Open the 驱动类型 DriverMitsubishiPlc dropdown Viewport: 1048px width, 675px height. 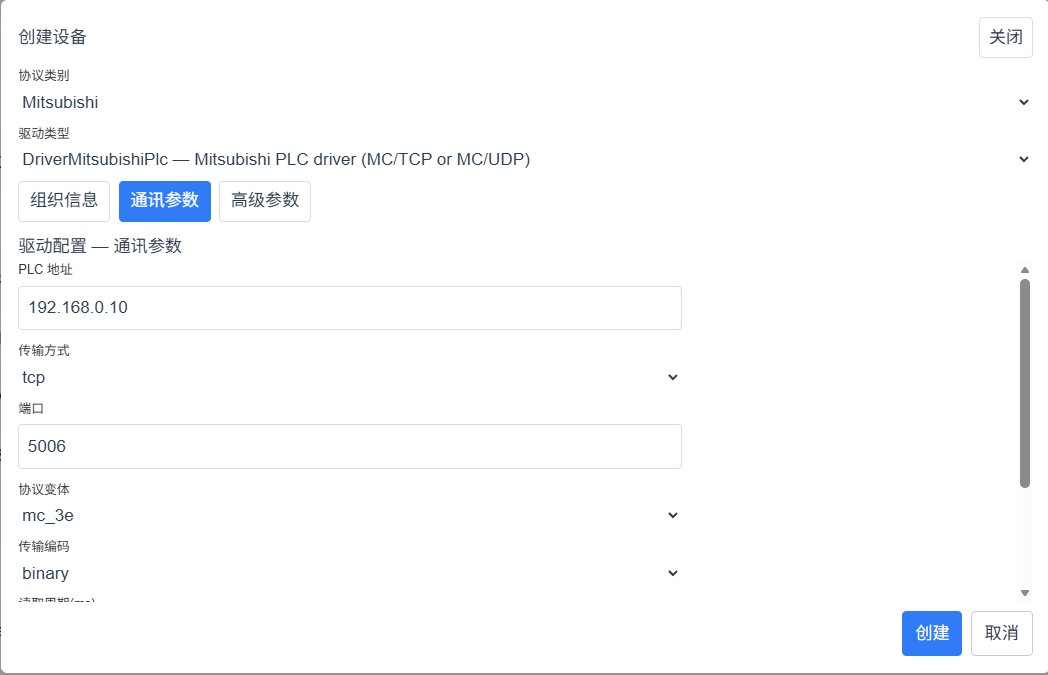[x=525, y=159]
